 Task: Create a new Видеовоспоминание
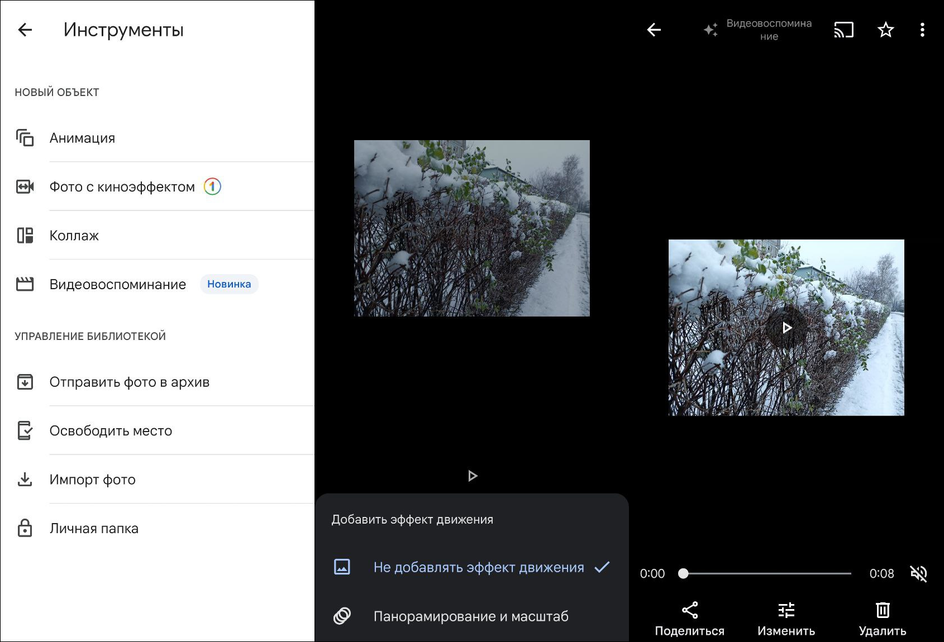point(118,284)
